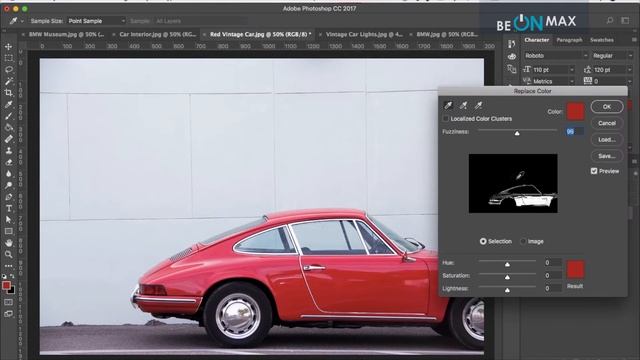
Task: Open the search icon in the options bar
Action: tap(610, 20)
